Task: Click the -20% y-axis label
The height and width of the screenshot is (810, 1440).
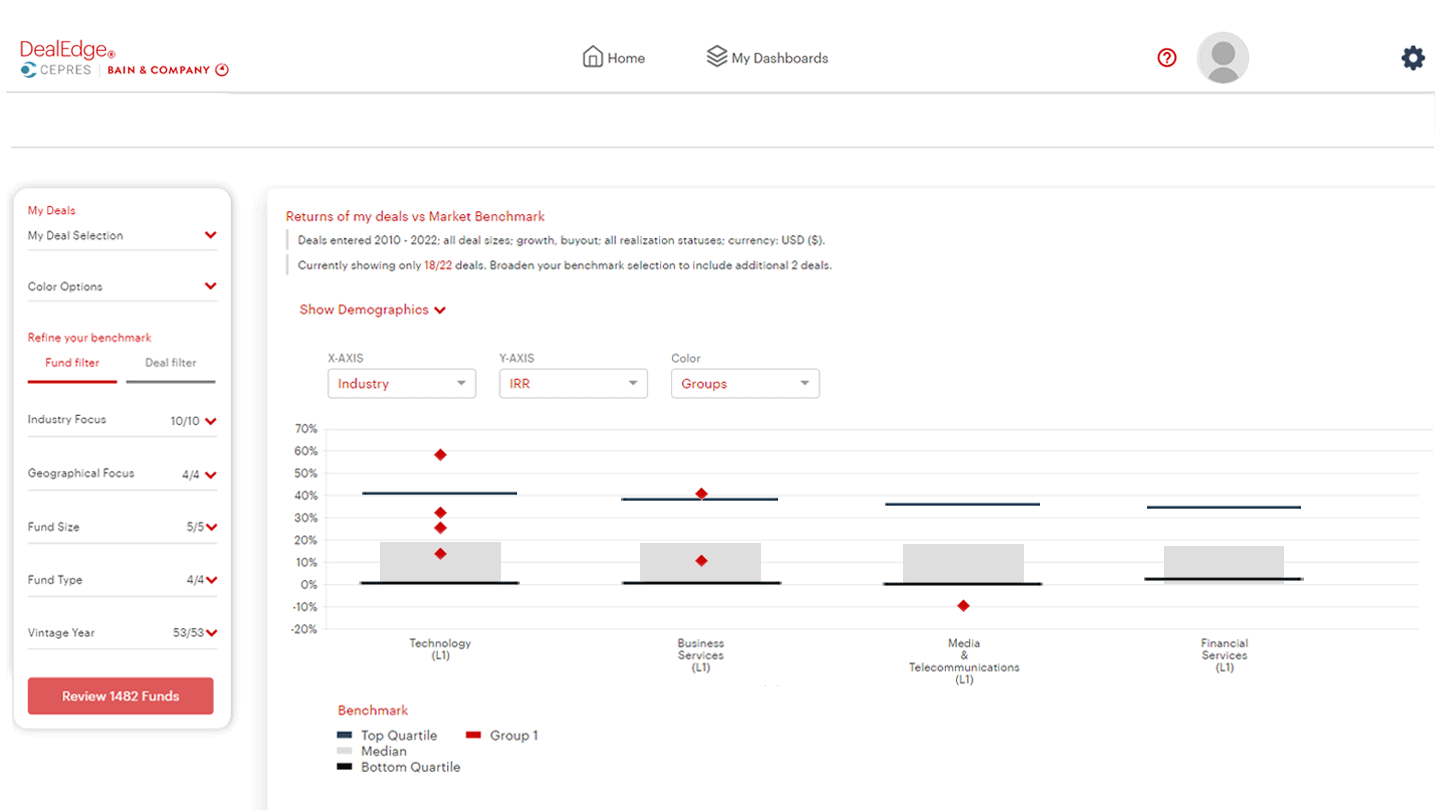Action: [x=305, y=630]
